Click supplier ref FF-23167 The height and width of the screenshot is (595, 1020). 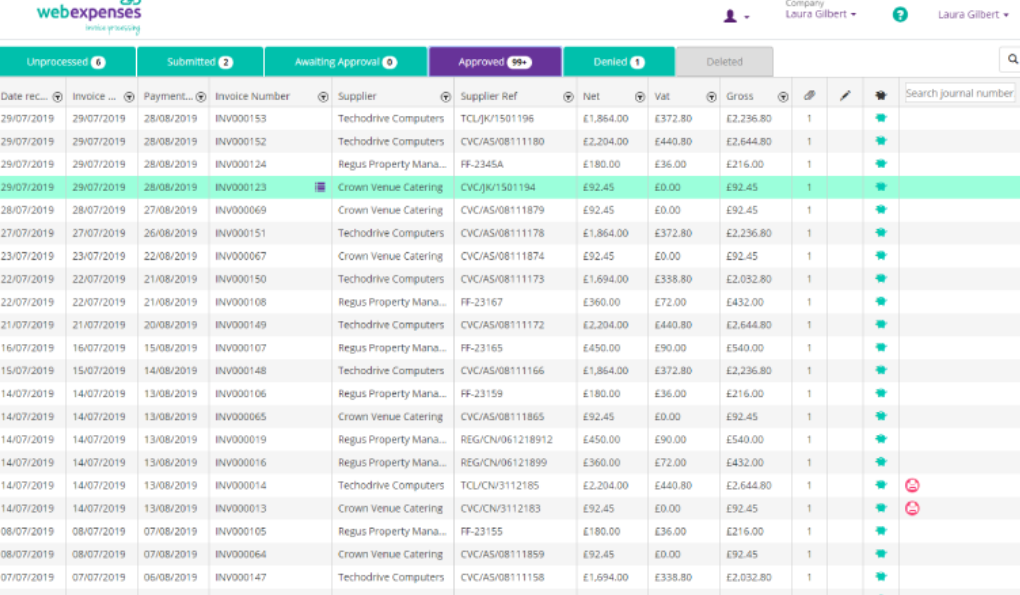coord(481,302)
